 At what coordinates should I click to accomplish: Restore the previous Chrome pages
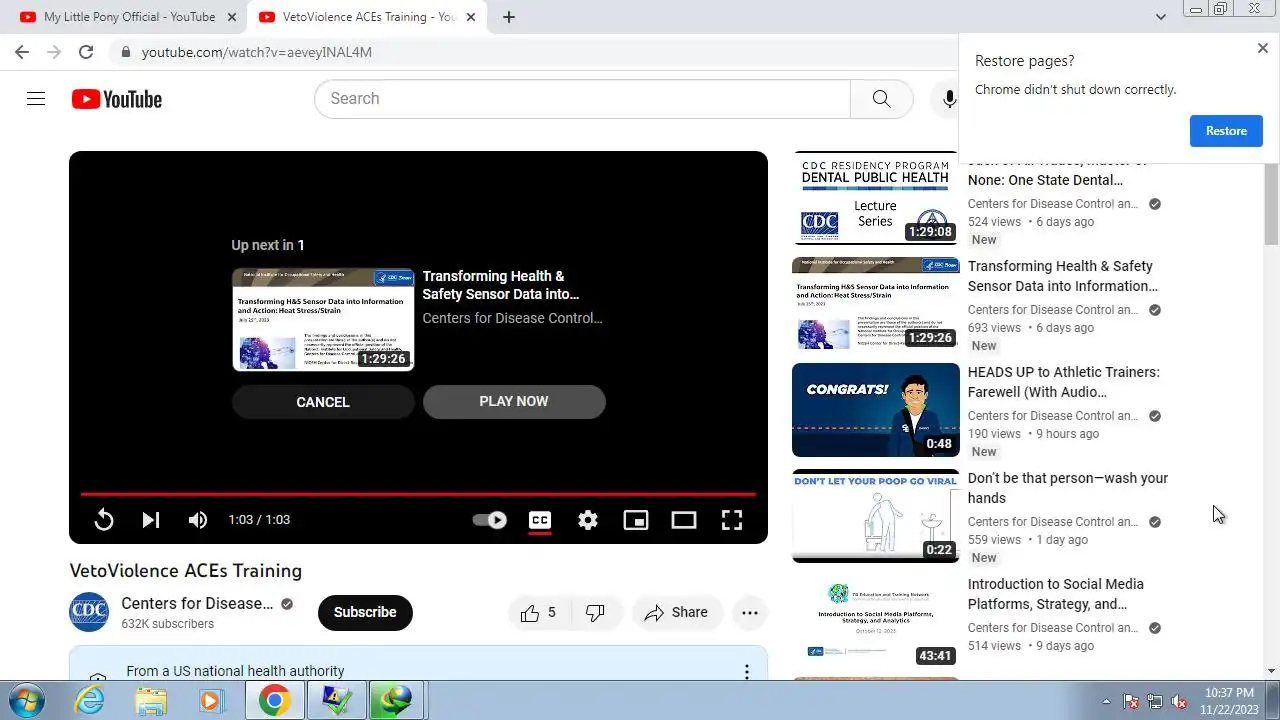[1226, 131]
